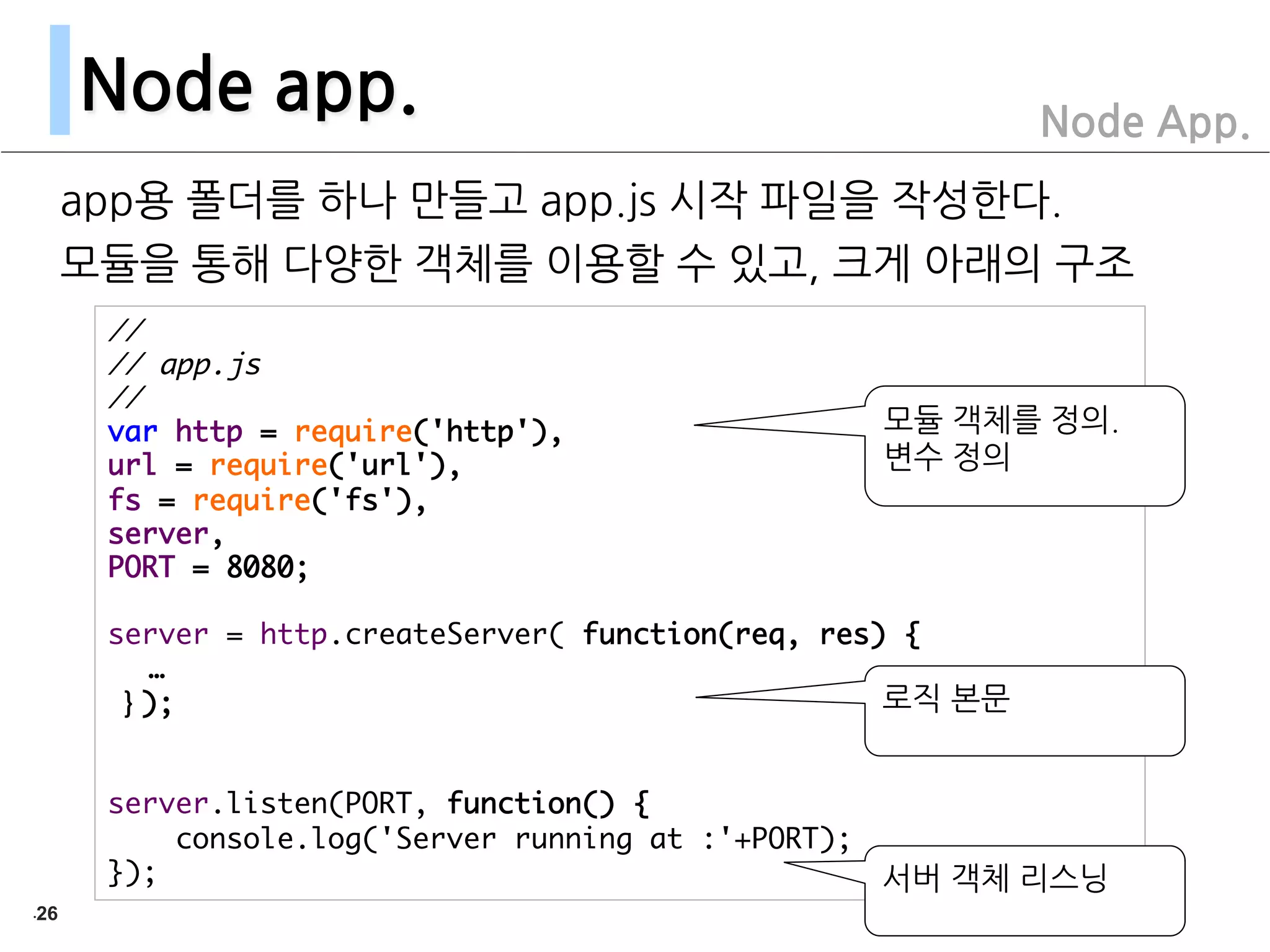1270x952 pixels.
Task: Click 'function(req, res) {' in code
Action: pos(752,635)
